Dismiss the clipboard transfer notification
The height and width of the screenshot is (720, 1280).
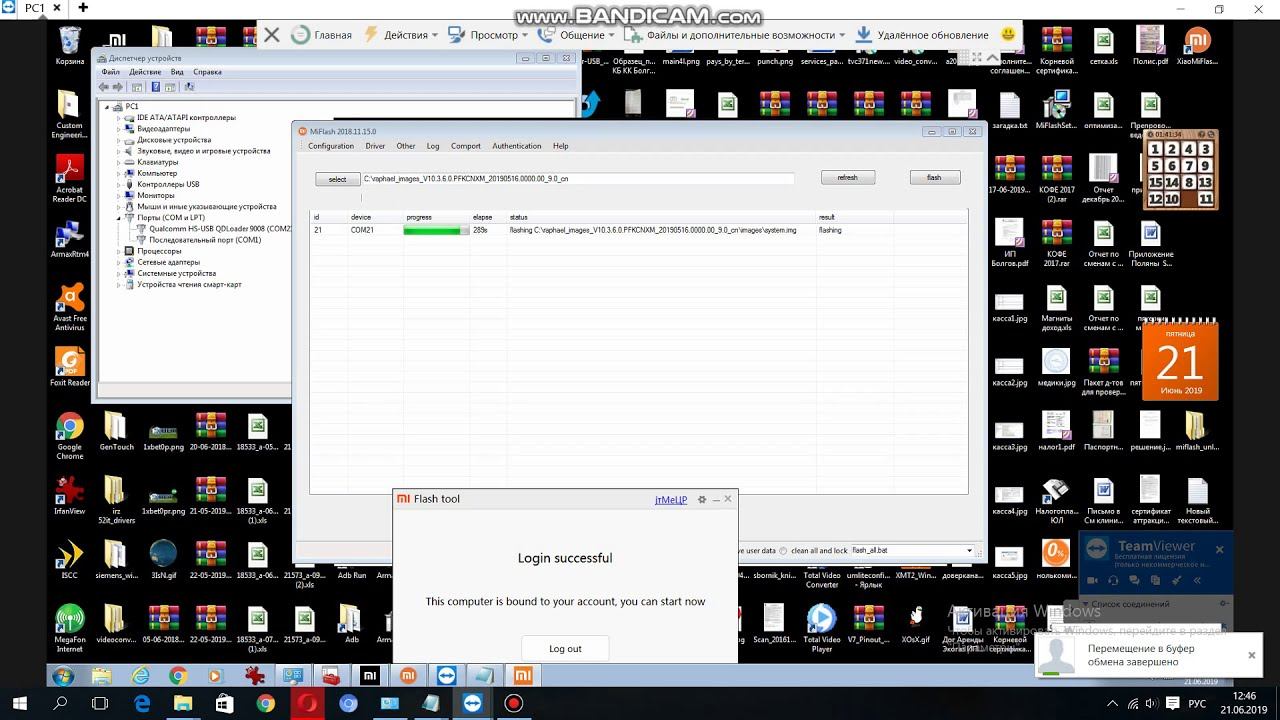[1251, 655]
